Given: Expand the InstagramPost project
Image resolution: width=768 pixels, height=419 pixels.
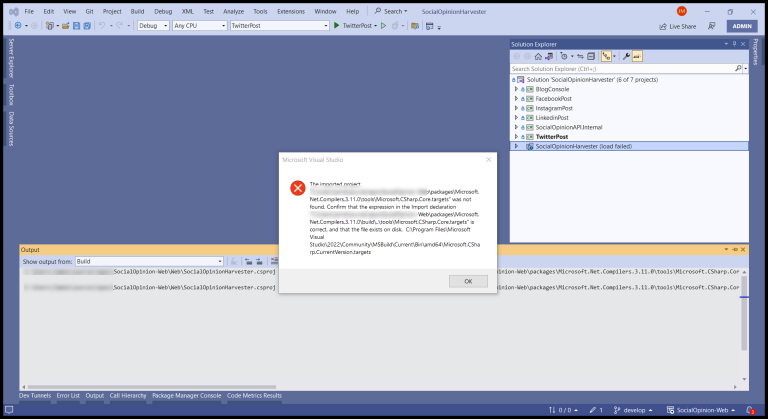Looking at the screenshot, I should tap(516, 108).
